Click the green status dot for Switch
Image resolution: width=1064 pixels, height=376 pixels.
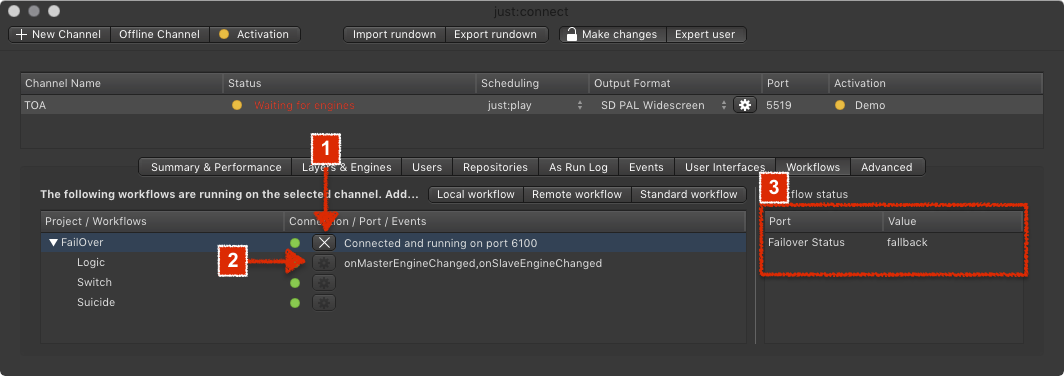click(x=294, y=282)
